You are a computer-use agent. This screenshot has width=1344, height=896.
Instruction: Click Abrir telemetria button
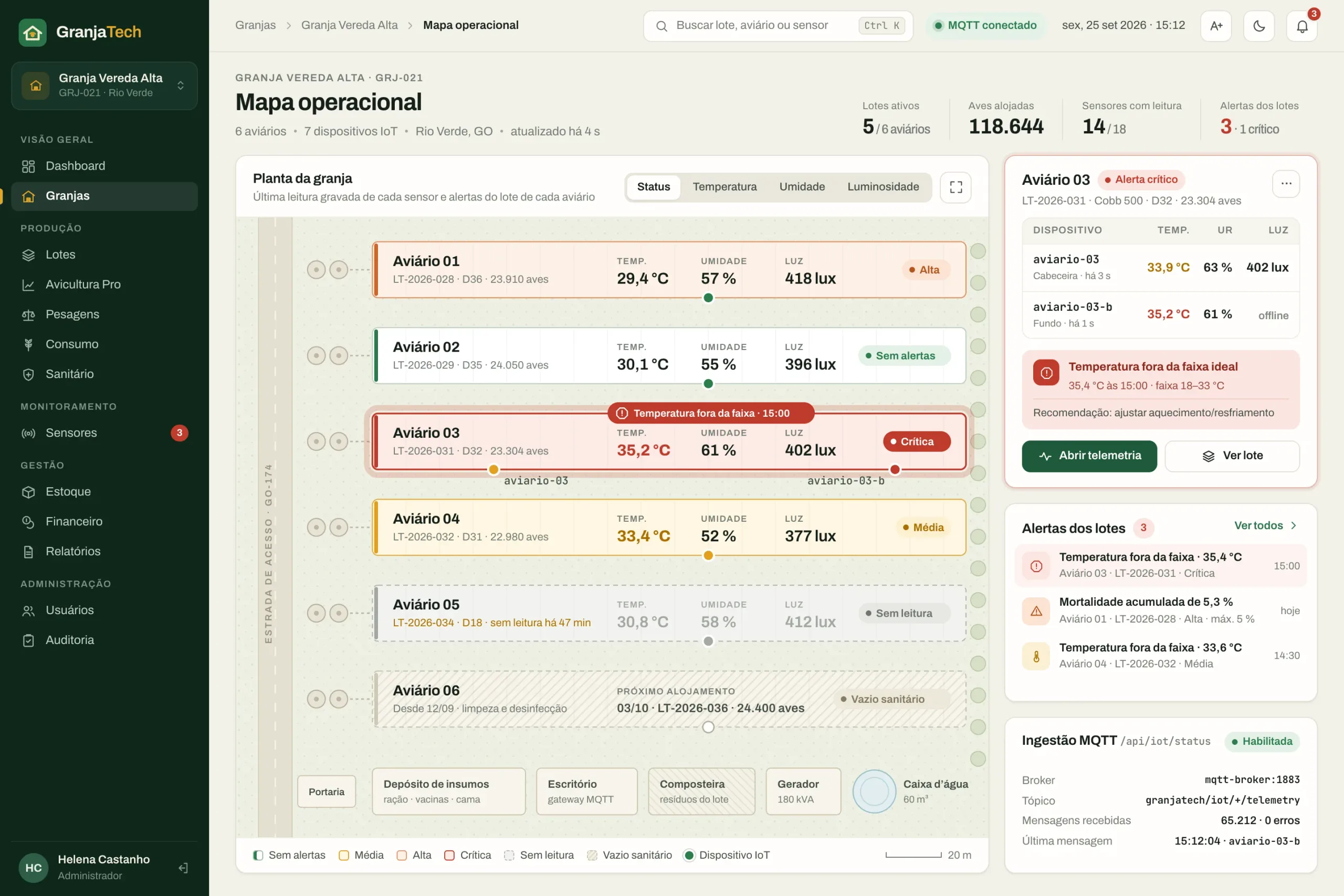tap(1089, 456)
